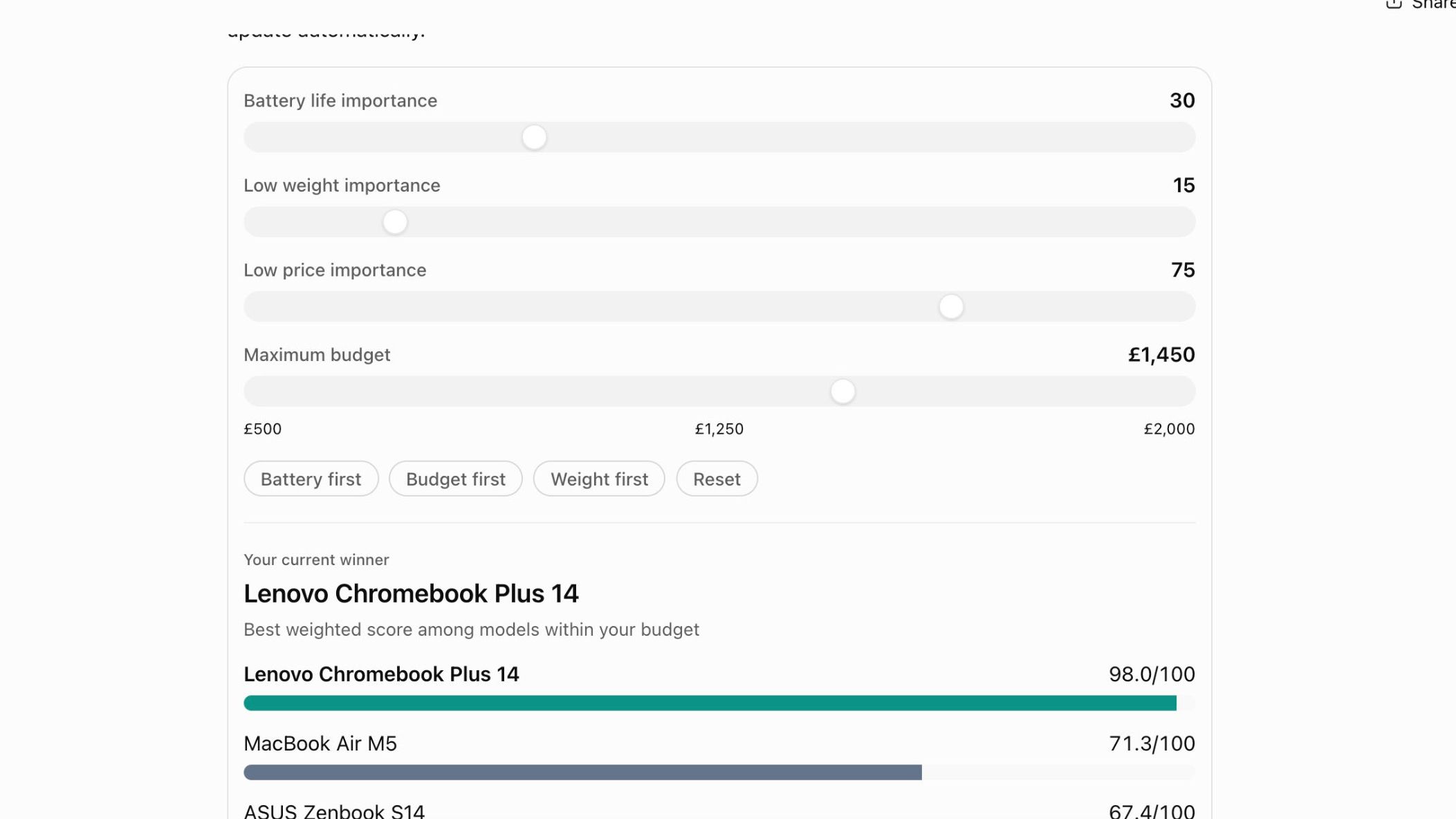This screenshot has height=819, width=1456.
Task: Click the large Lenovo Chromebook Plus 14 winner heading
Action: click(411, 593)
